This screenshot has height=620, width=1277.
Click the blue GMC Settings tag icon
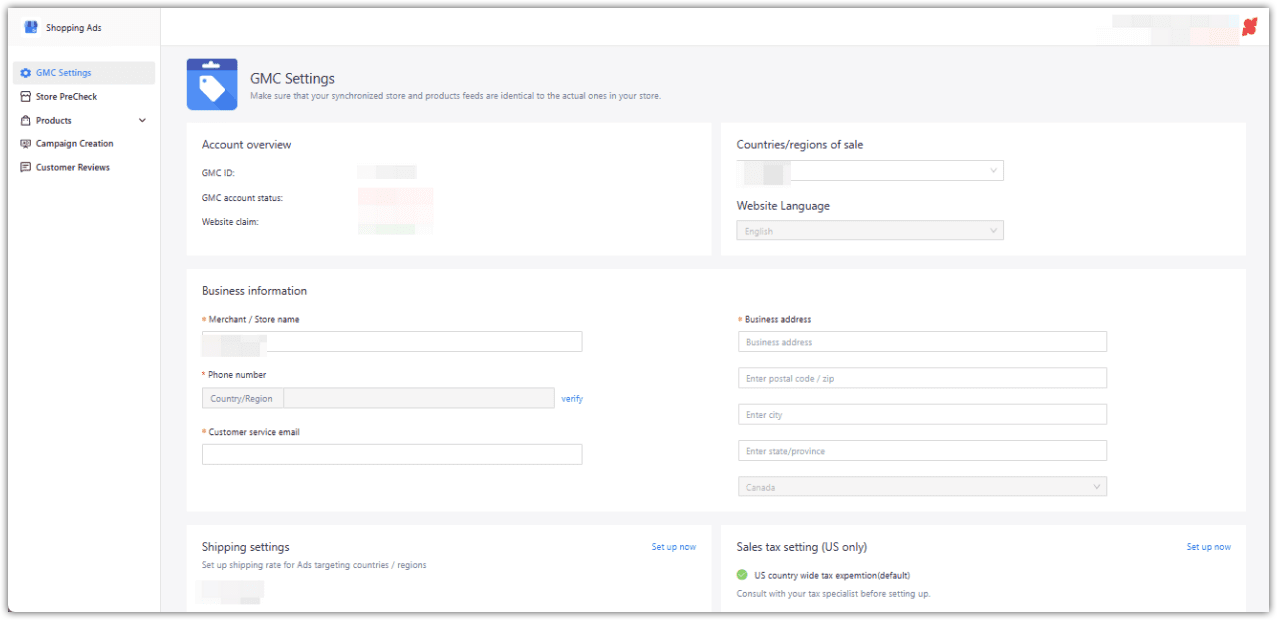212,84
